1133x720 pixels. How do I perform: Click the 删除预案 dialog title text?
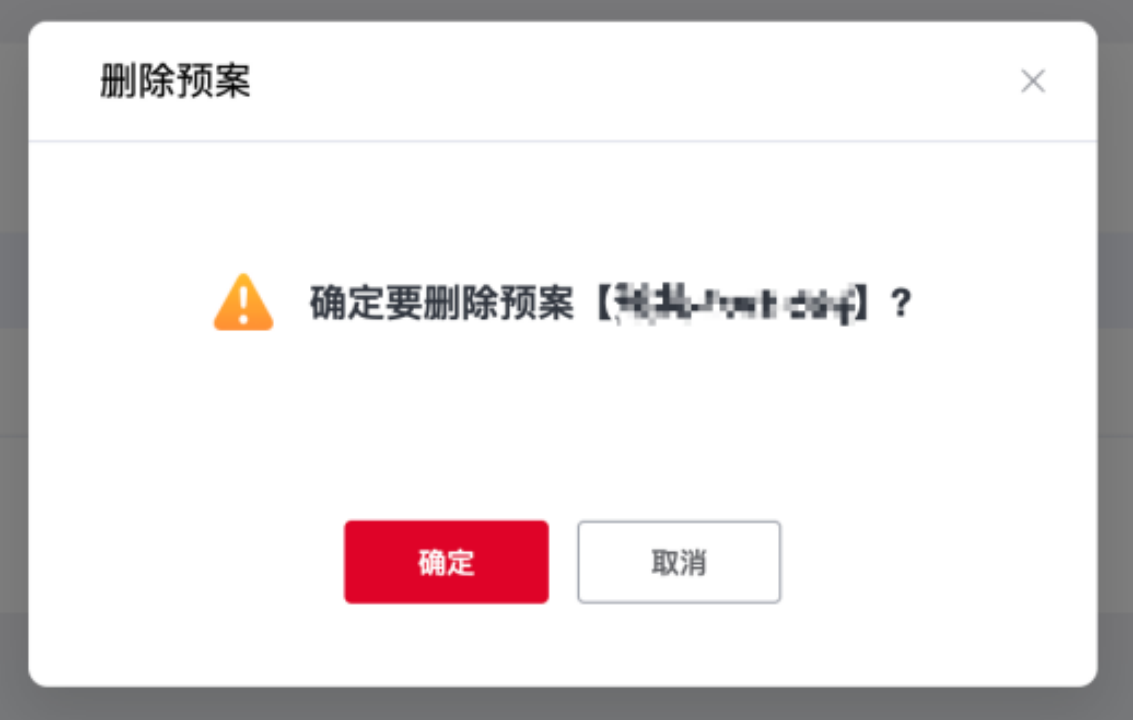tap(176, 81)
